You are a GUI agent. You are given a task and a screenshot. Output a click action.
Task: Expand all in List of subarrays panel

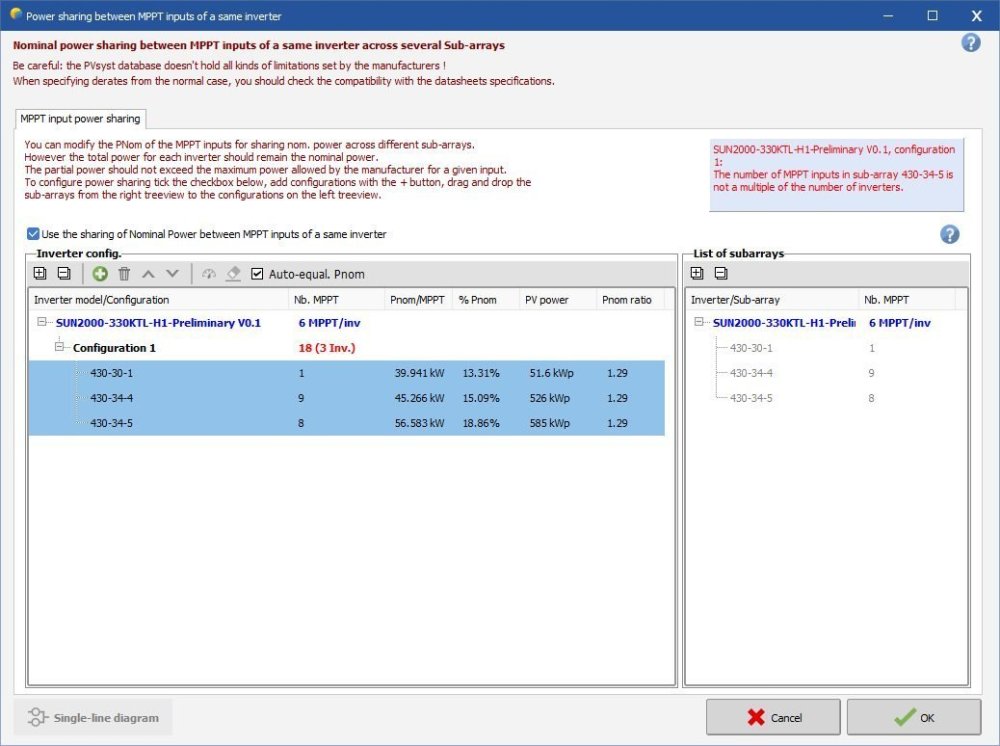697,274
